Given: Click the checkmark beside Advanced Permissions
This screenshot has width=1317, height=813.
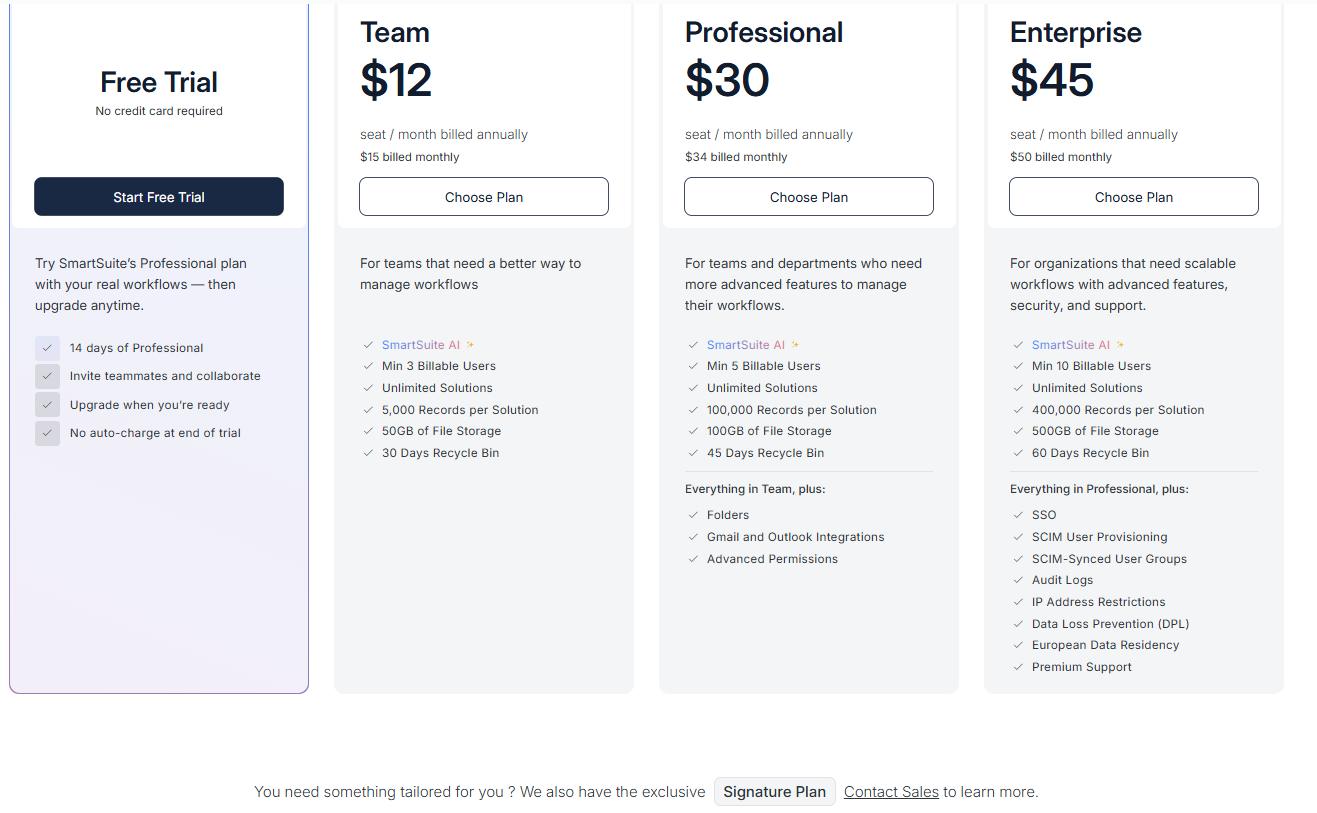Looking at the screenshot, I should 693,559.
